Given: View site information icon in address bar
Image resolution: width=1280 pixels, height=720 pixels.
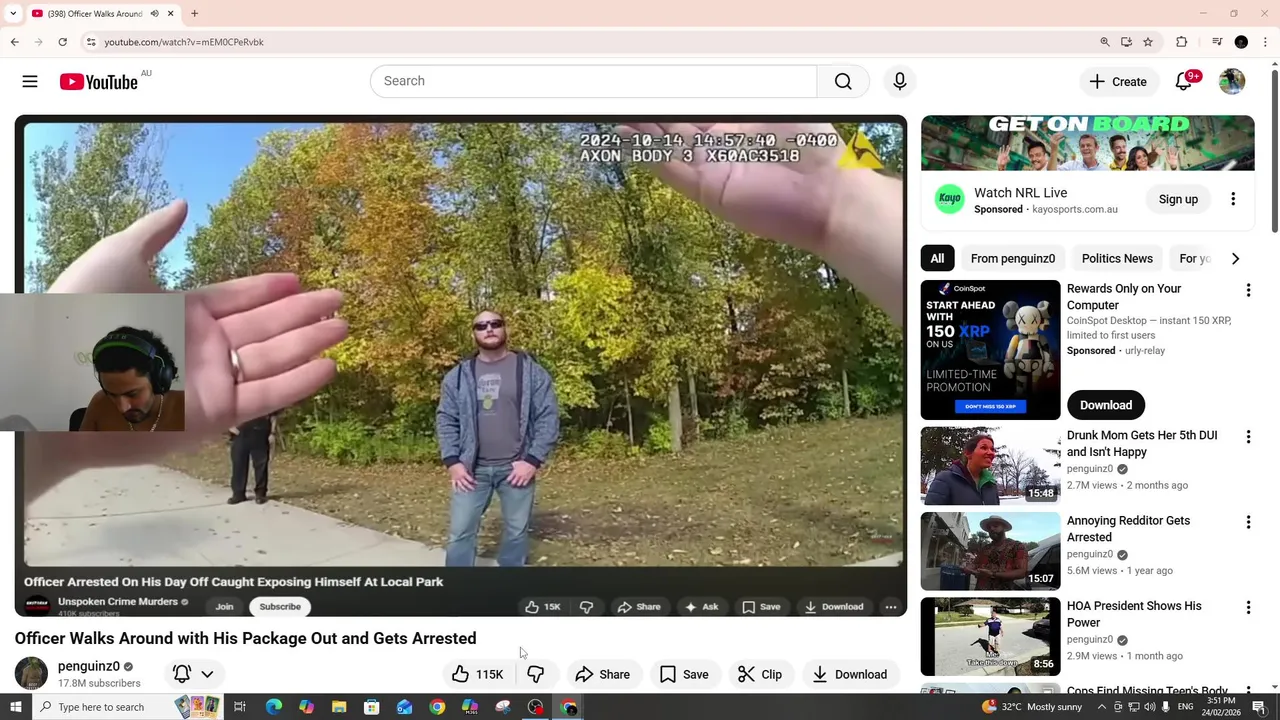Looking at the screenshot, I should [91, 42].
